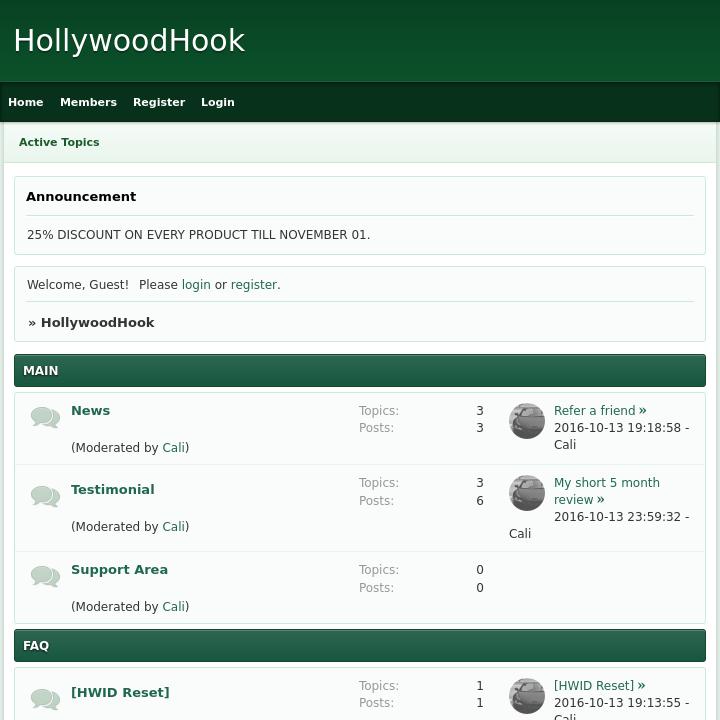Click the HWID Reset forum bubble icon
720x720 pixels.
click(x=45, y=698)
